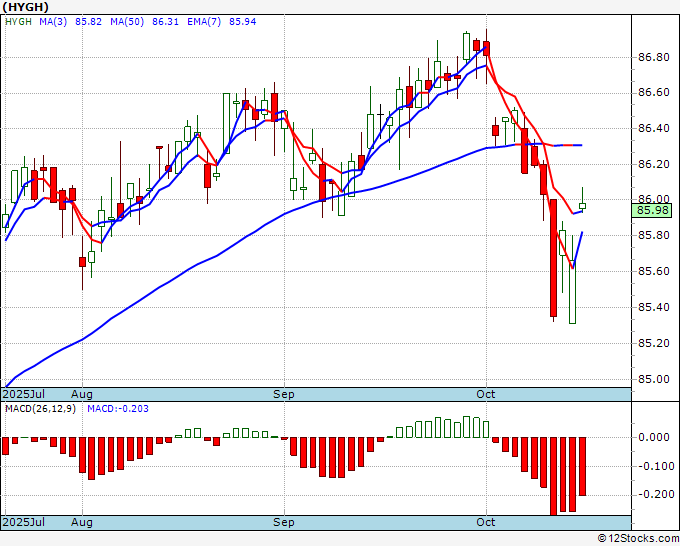The image size is (680, 546).
Task: Open the 12Stocks.com copyright link
Action: (638, 539)
